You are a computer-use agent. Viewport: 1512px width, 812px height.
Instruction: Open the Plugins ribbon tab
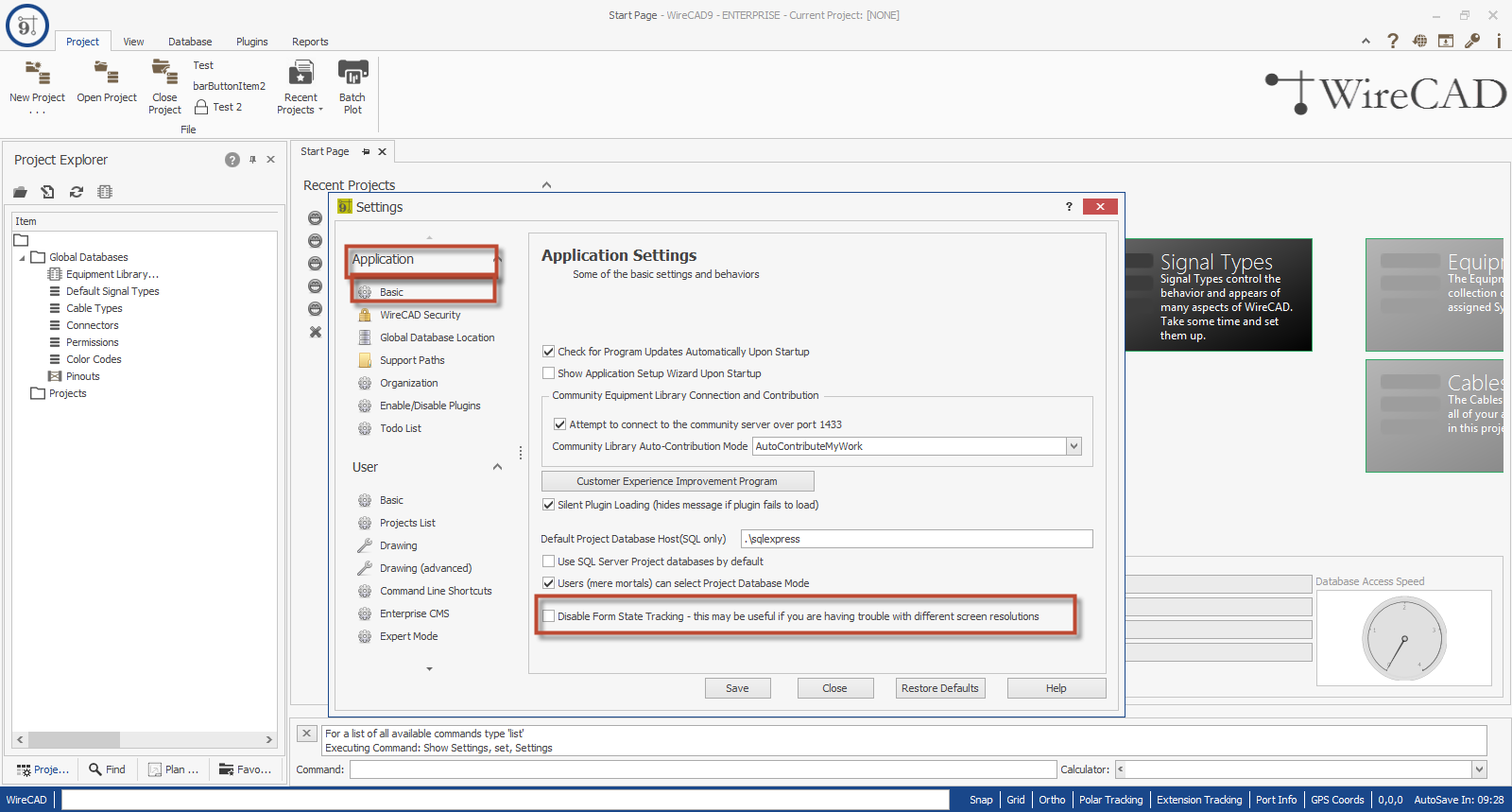(x=251, y=42)
